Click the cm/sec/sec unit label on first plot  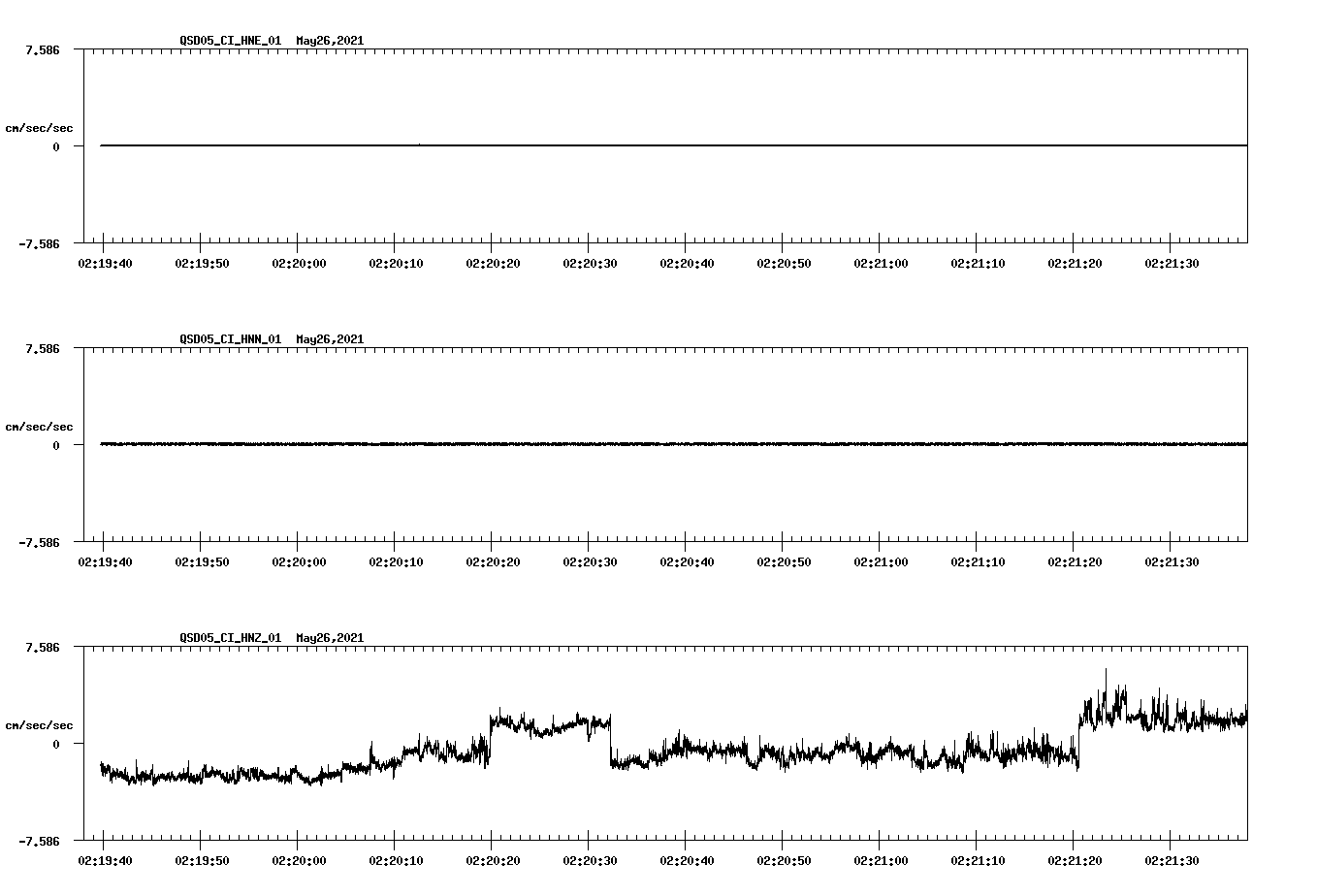(39, 126)
